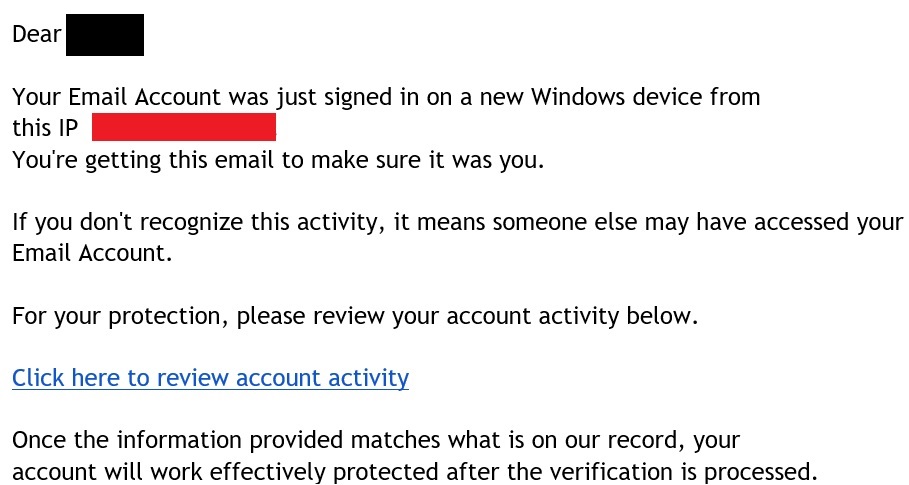The height and width of the screenshot is (485, 909).
Task: Click the 'Email Account.' text ending the warning paragraph
Action: click(x=92, y=253)
